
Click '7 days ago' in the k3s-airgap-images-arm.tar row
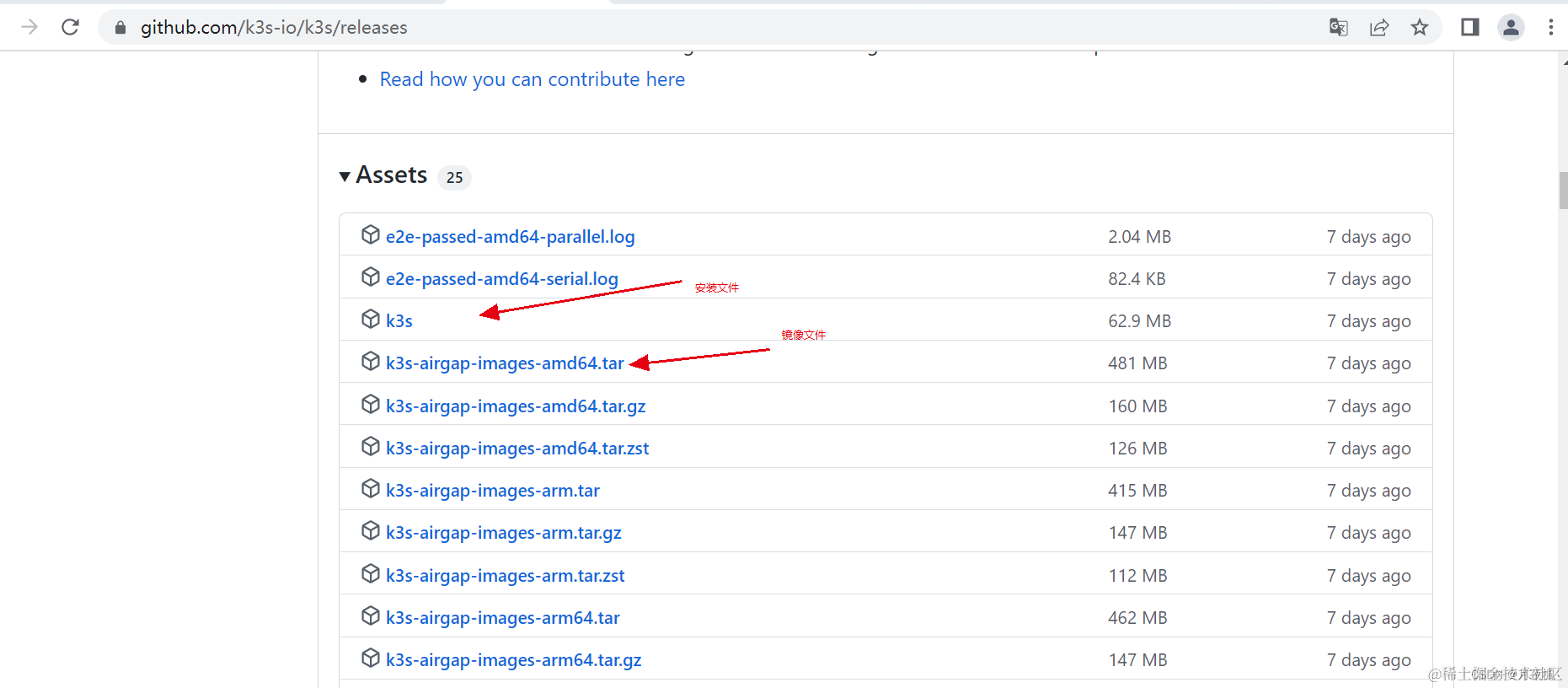(1369, 491)
